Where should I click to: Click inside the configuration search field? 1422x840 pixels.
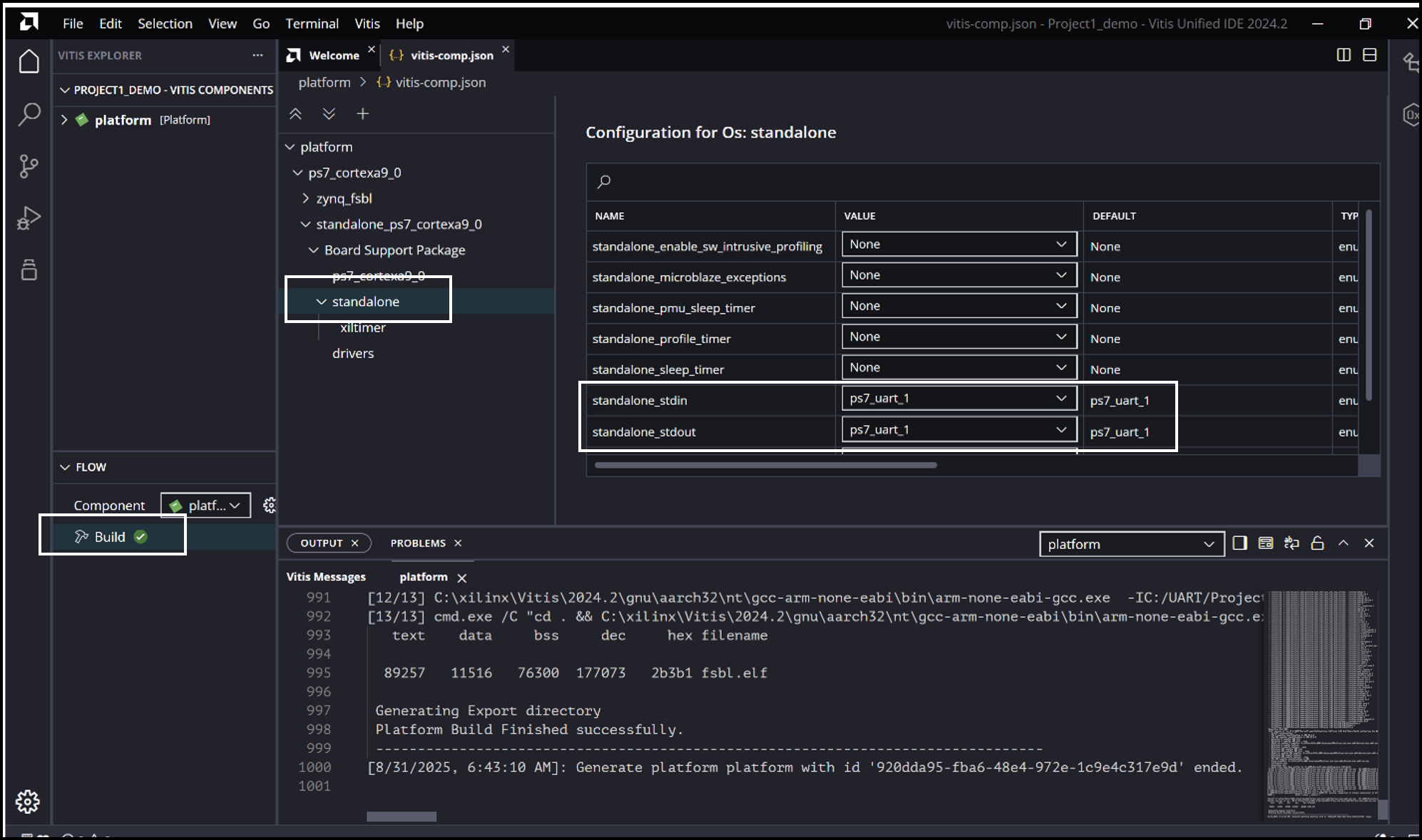click(x=784, y=182)
